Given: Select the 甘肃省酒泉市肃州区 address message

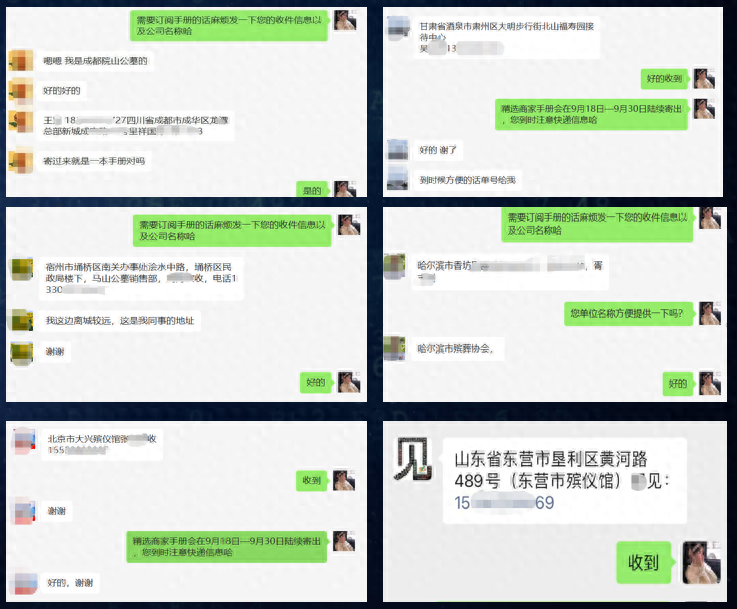Looking at the screenshot, I should (507, 37).
